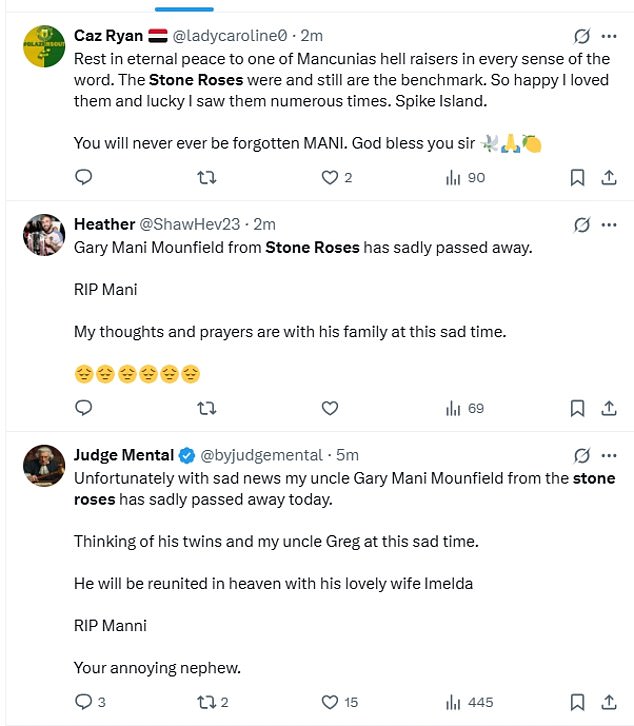Bookmark Caz Ryan's post
Screen dimensions: 634x726
pos(577,177)
